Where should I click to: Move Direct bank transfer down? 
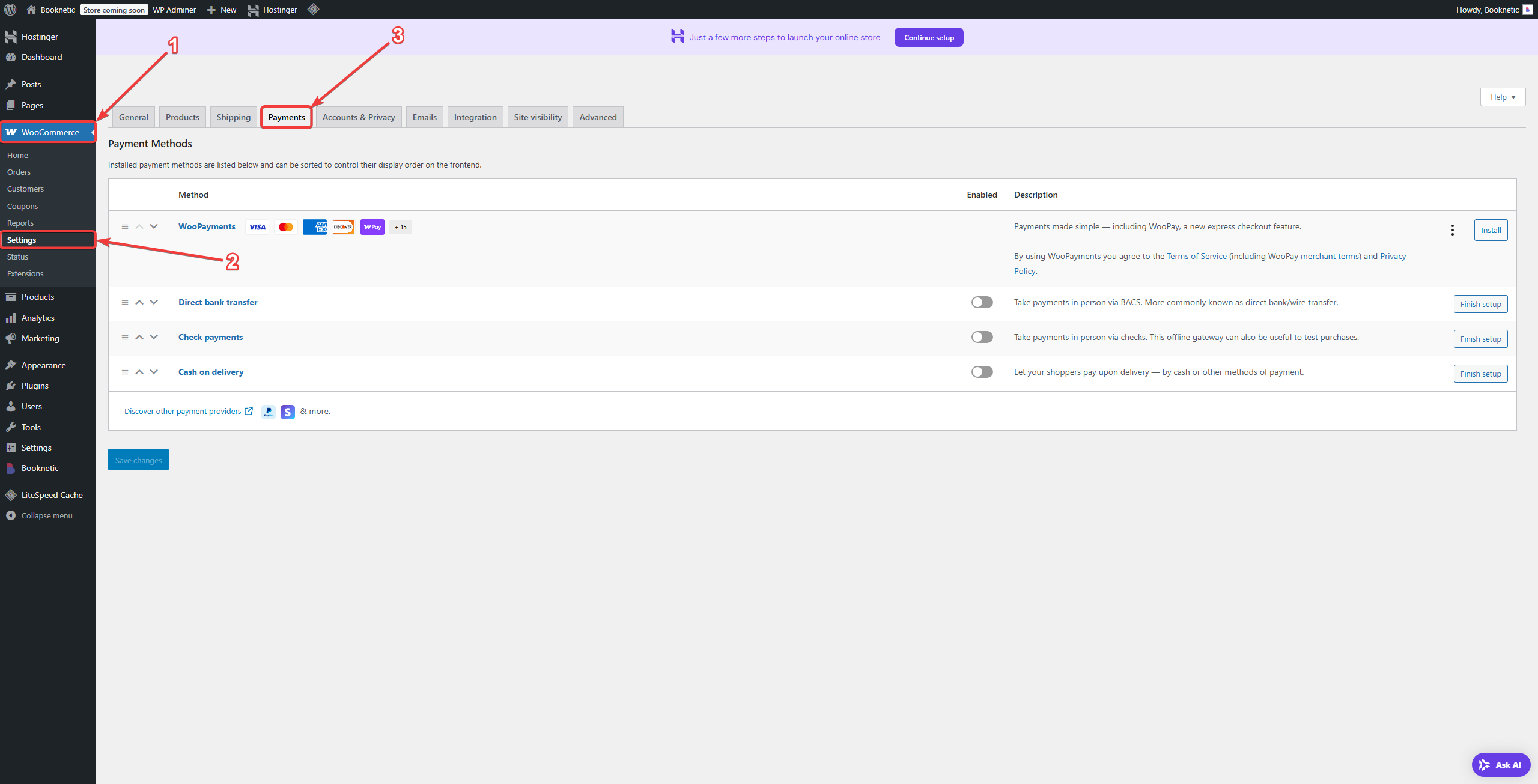tap(154, 302)
